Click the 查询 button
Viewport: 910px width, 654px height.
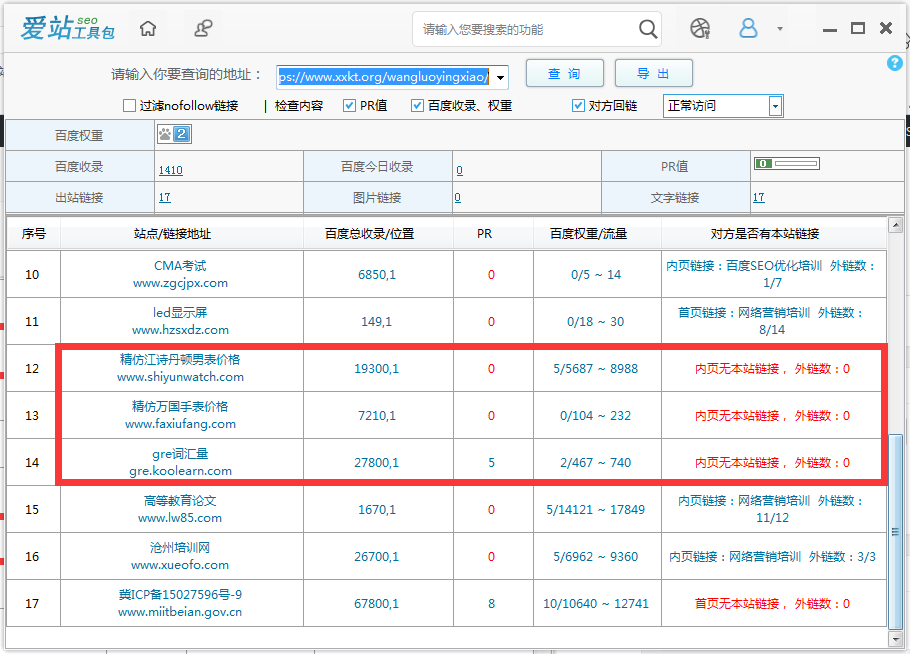click(x=565, y=74)
